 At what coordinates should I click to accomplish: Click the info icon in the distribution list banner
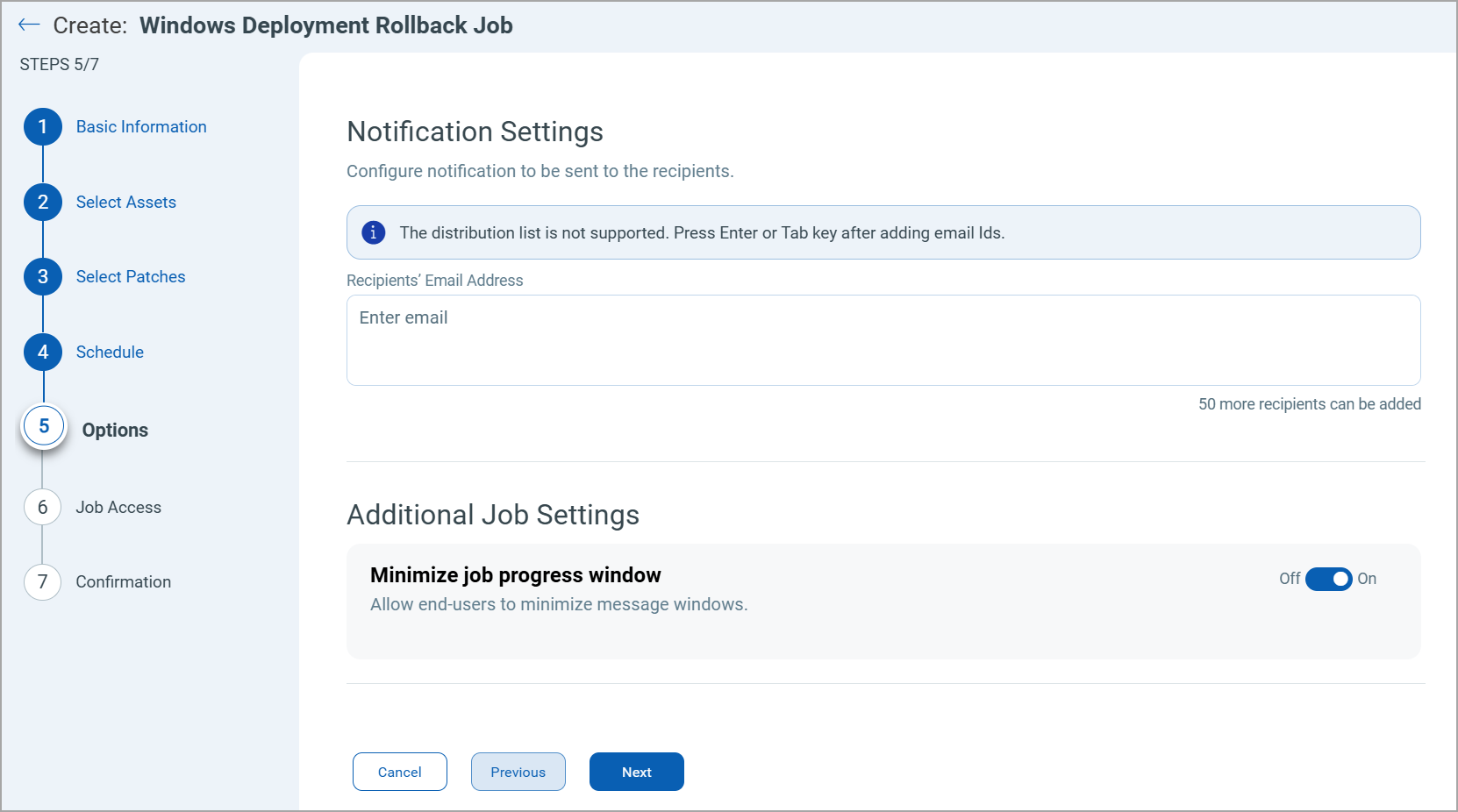pyautogui.click(x=373, y=232)
